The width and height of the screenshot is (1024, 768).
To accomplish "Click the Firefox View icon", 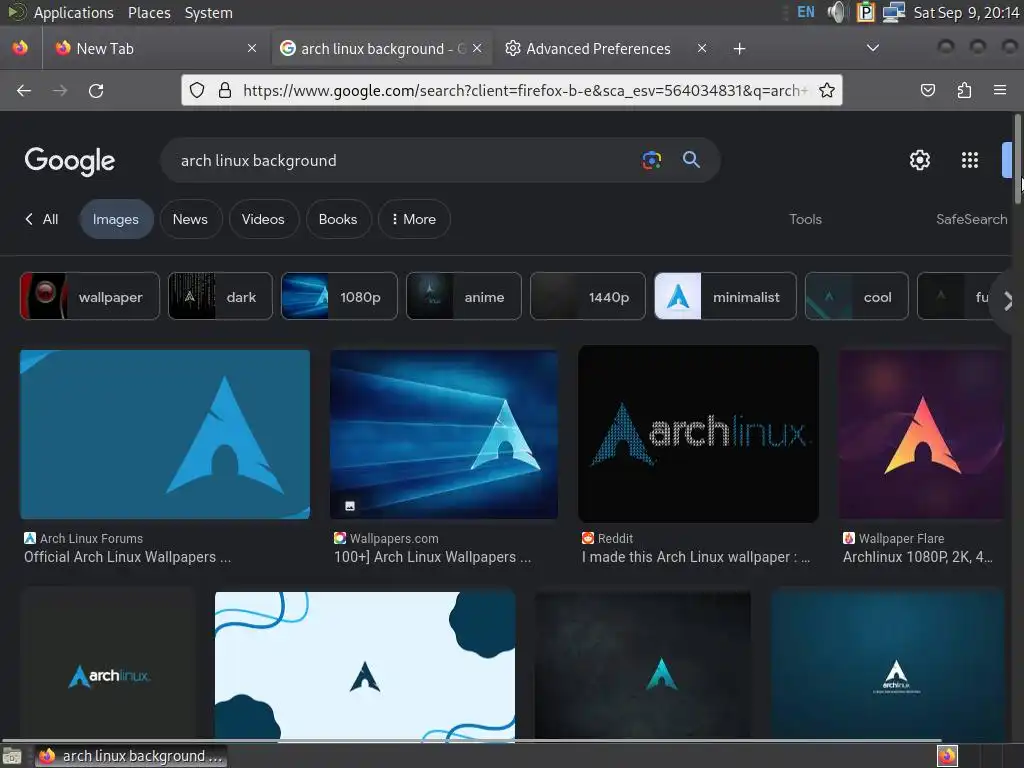I will [x=20, y=48].
